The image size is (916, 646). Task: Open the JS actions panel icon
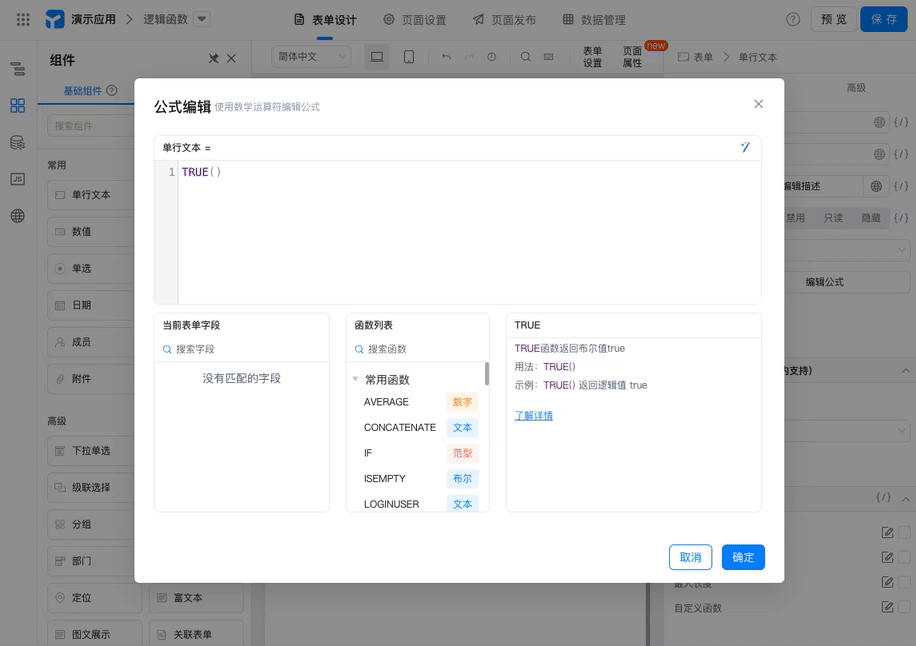[x=18, y=179]
